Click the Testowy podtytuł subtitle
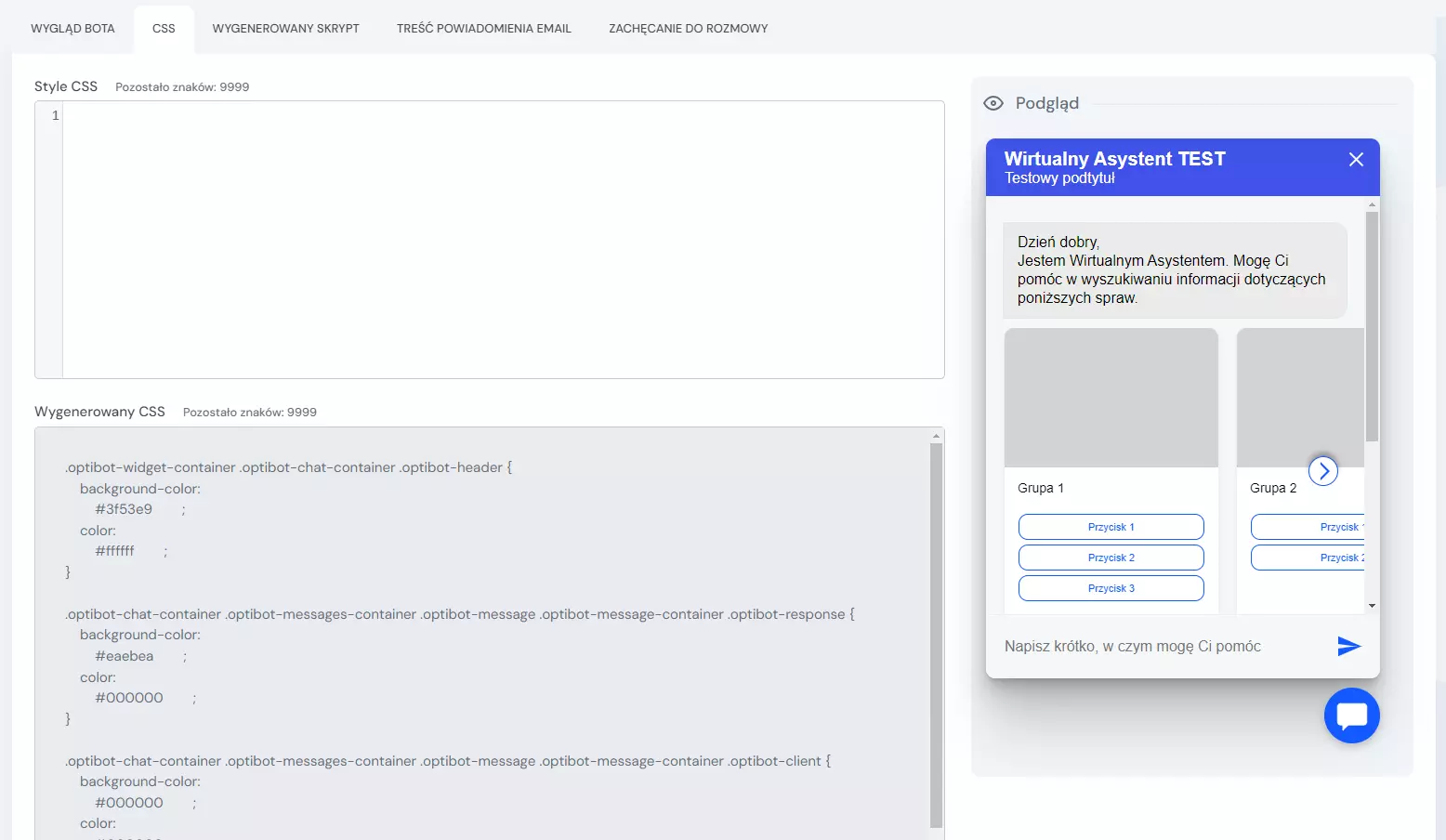Image resolution: width=1446 pixels, height=840 pixels. [1059, 178]
